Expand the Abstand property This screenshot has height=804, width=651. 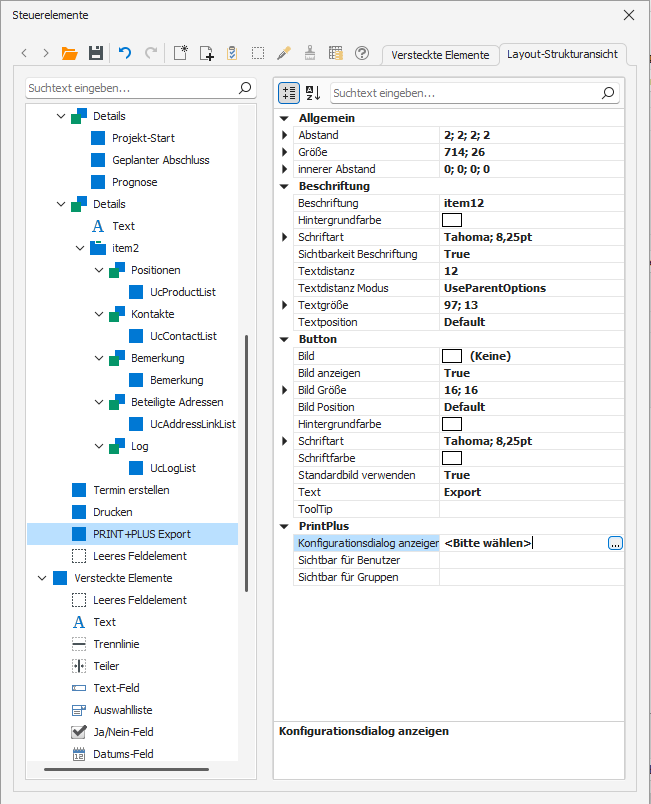[x=284, y=135]
